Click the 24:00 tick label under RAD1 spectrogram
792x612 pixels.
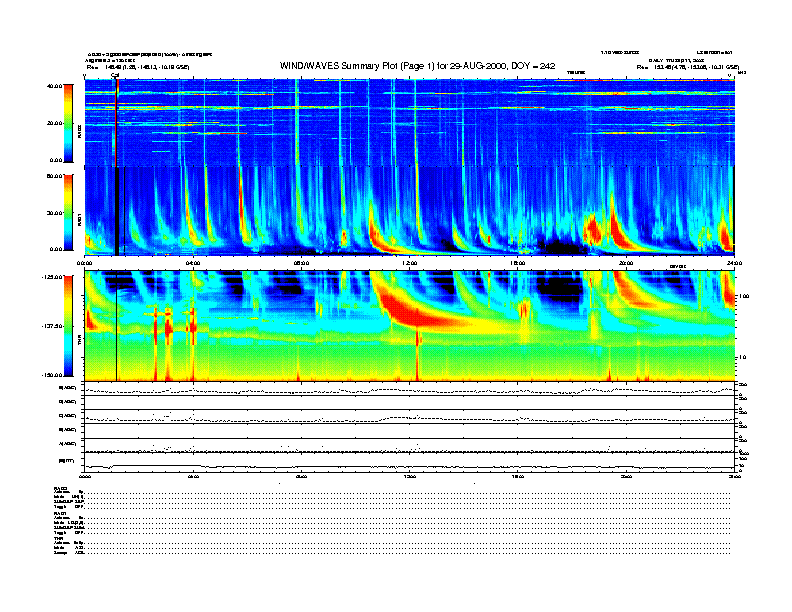pyautogui.click(x=734, y=263)
